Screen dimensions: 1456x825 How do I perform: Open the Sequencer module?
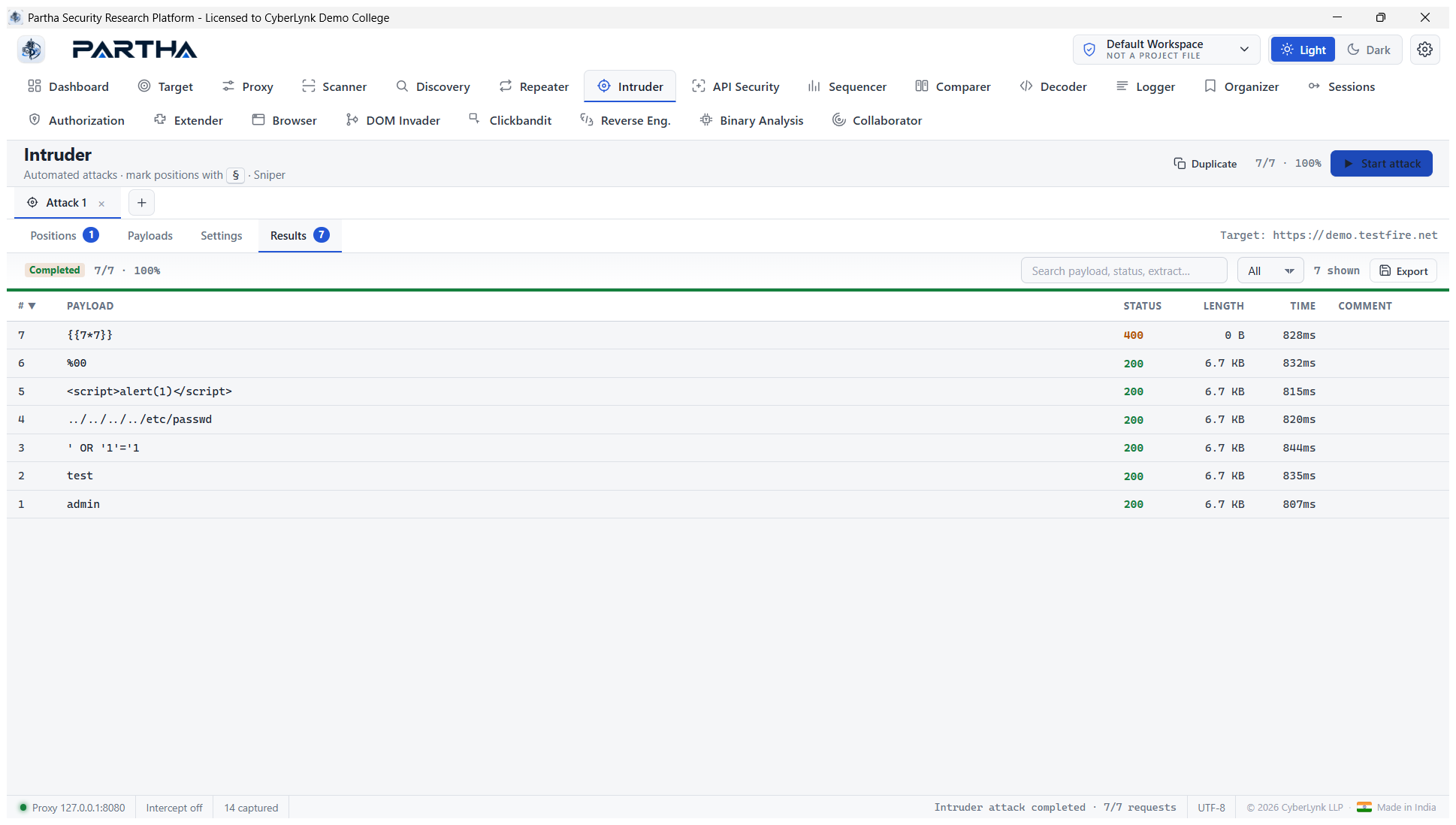847,86
